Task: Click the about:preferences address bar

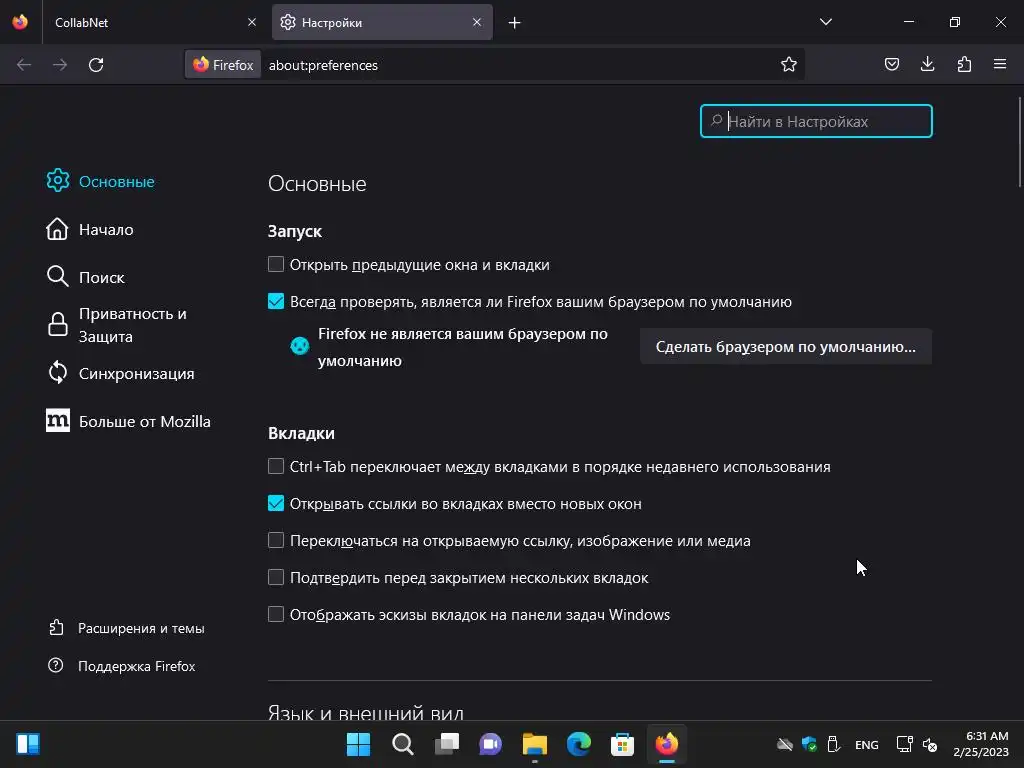Action: point(516,65)
